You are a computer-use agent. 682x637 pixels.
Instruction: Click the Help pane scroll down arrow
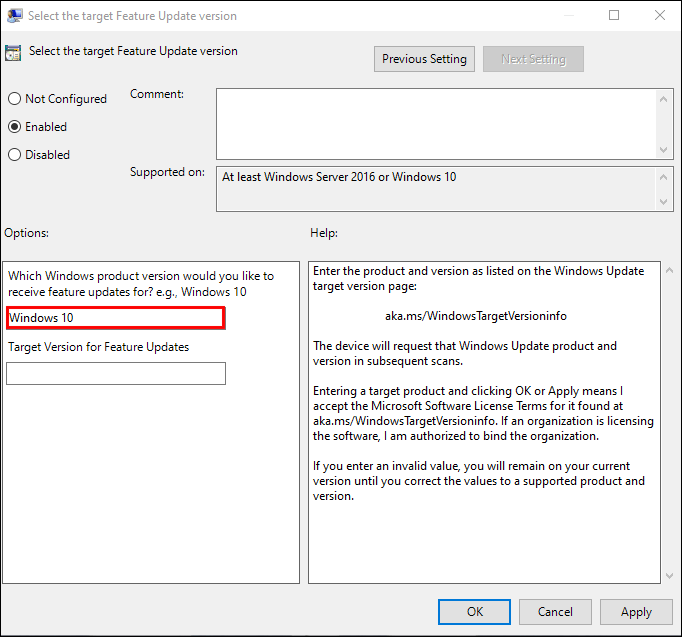[x=669, y=576]
